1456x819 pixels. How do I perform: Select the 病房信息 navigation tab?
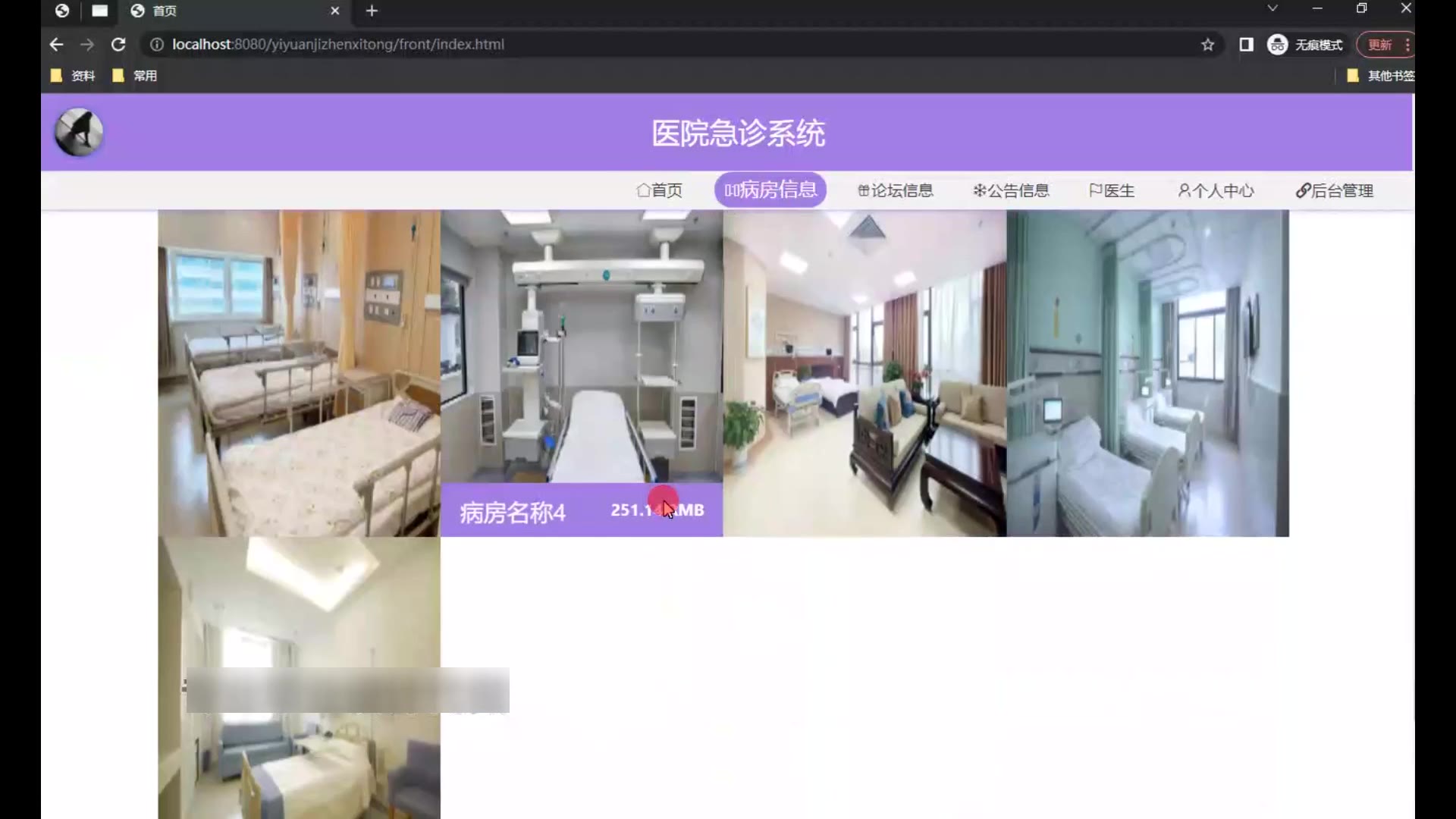pyautogui.click(x=770, y=190)
